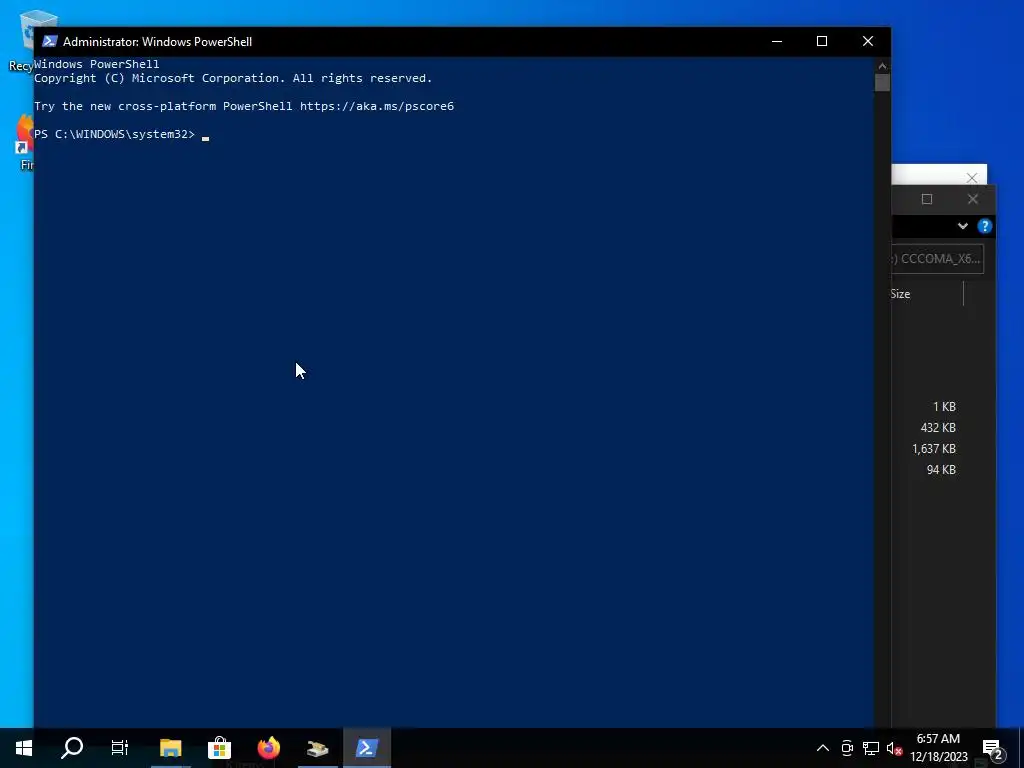The width and height of the screenshot is (1024, 768).
Task: Switch to File Explorer from the taskbar
Action: tap(170, 748)
